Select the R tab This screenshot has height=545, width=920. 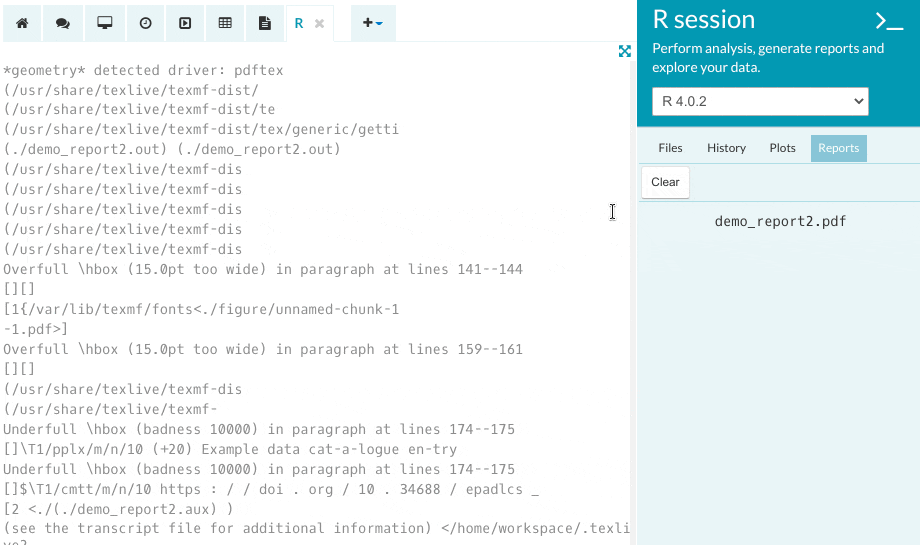click(x=299, y=23)
